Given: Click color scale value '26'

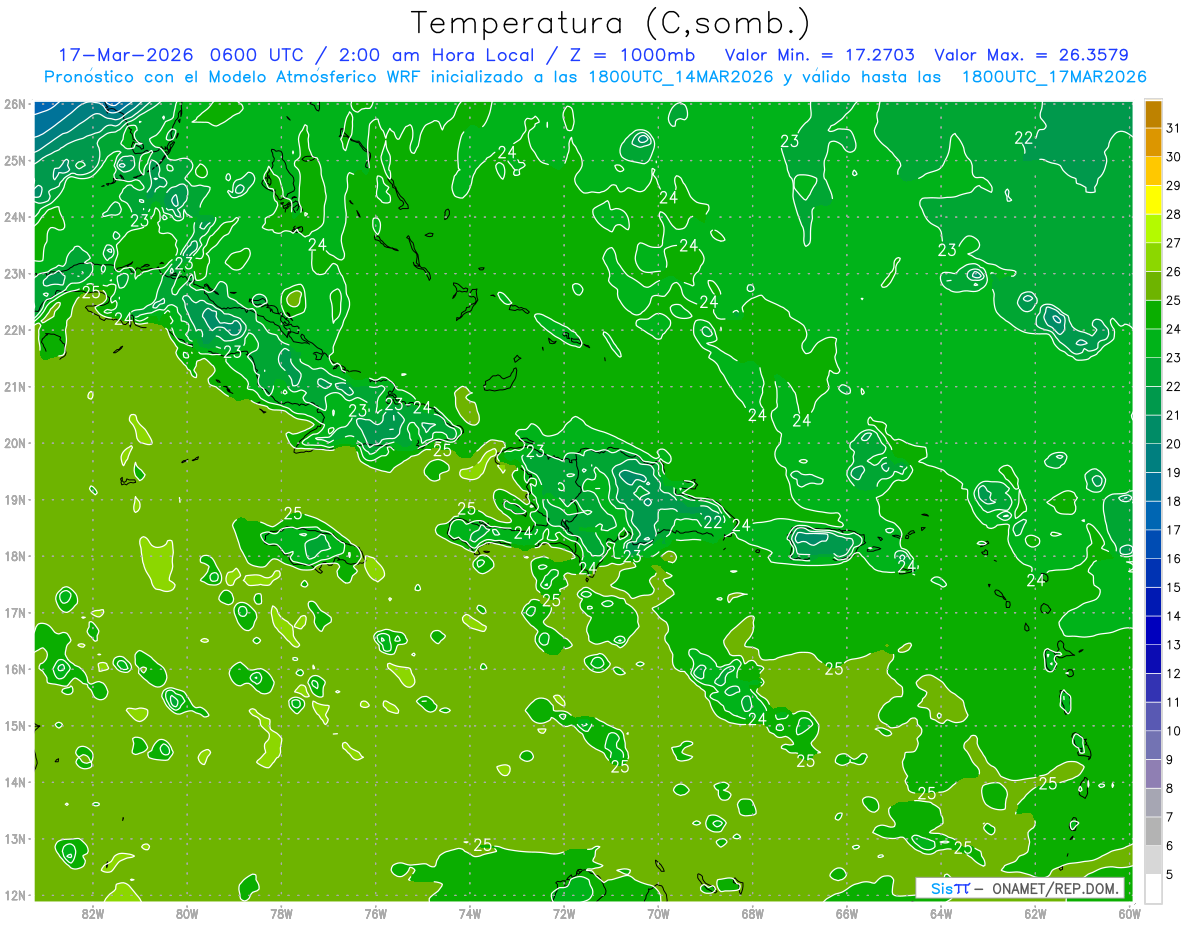Looking at the screenshot, I should [x=1173, y=271].
